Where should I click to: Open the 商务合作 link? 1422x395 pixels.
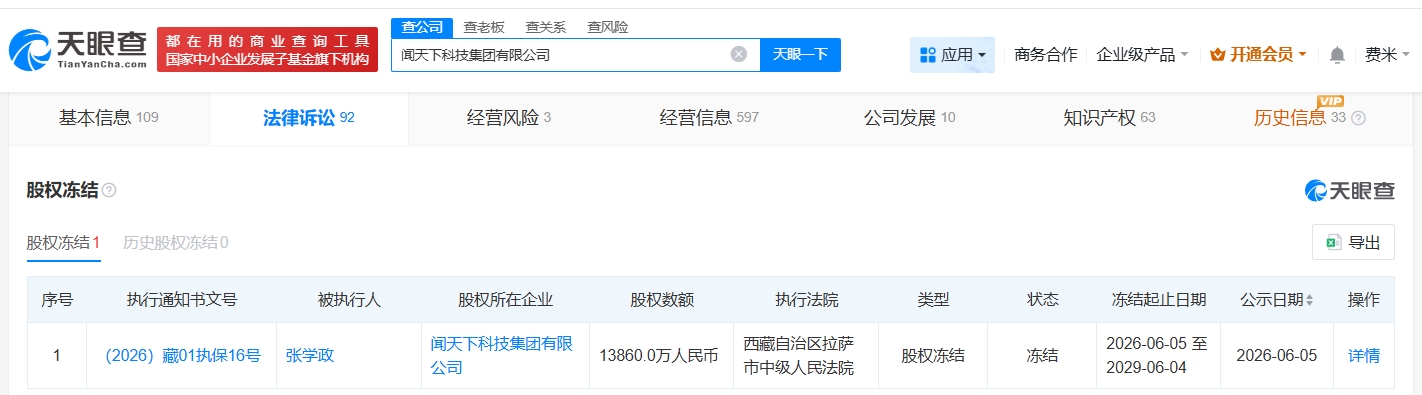click(1045, 55)
